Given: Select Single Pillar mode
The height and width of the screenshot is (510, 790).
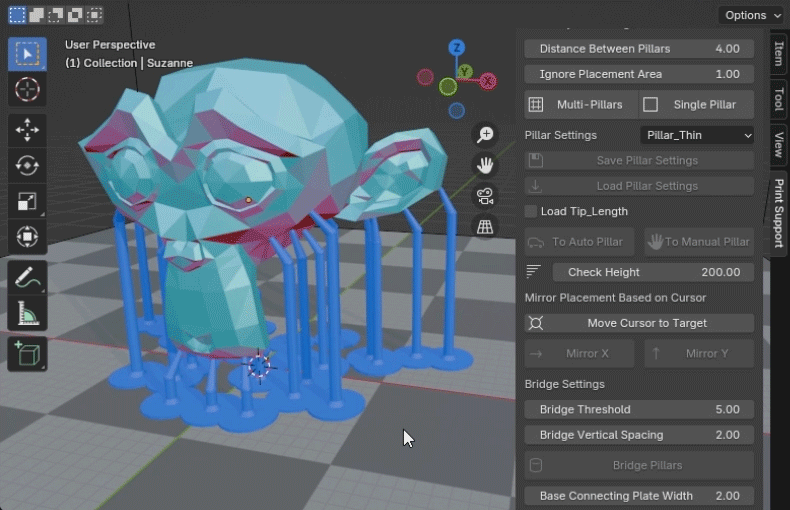Looking at the screenshot, I should click(x=697, y=104).
